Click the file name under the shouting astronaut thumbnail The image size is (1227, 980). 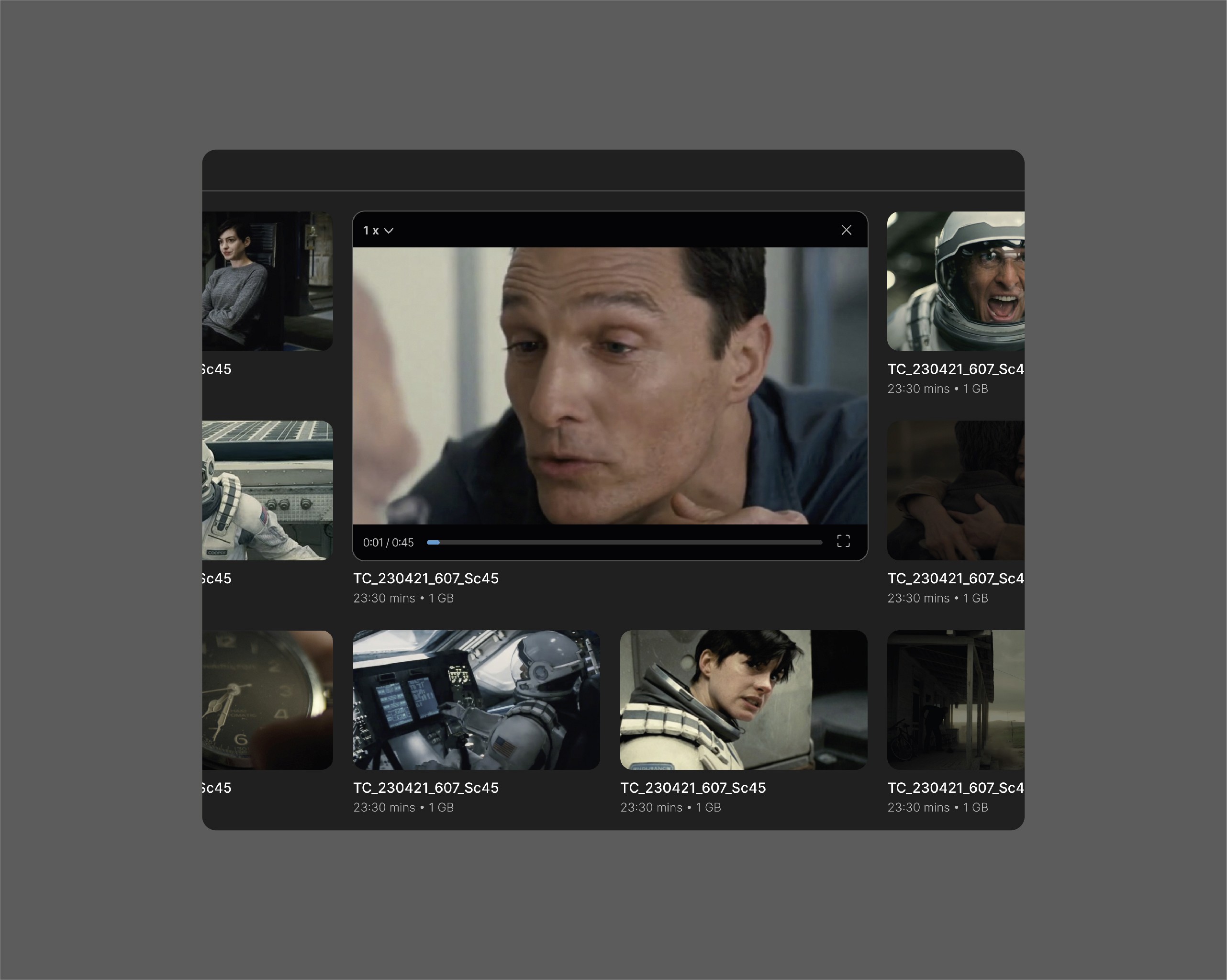coord(956,369)
